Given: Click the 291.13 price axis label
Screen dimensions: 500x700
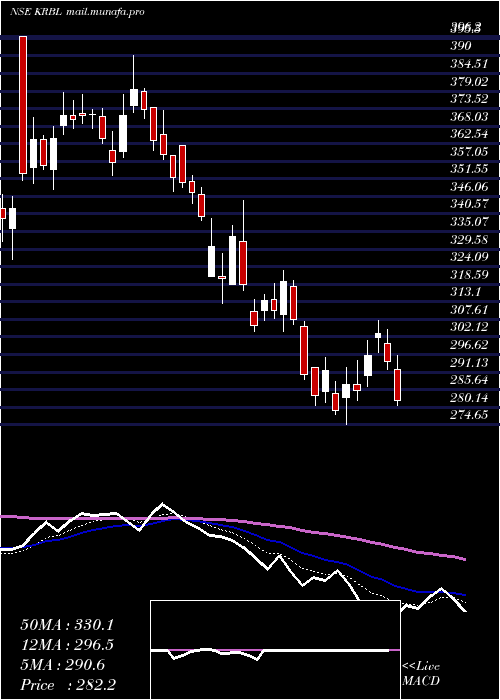Looking at the screenshot, I should coord(468,363).
